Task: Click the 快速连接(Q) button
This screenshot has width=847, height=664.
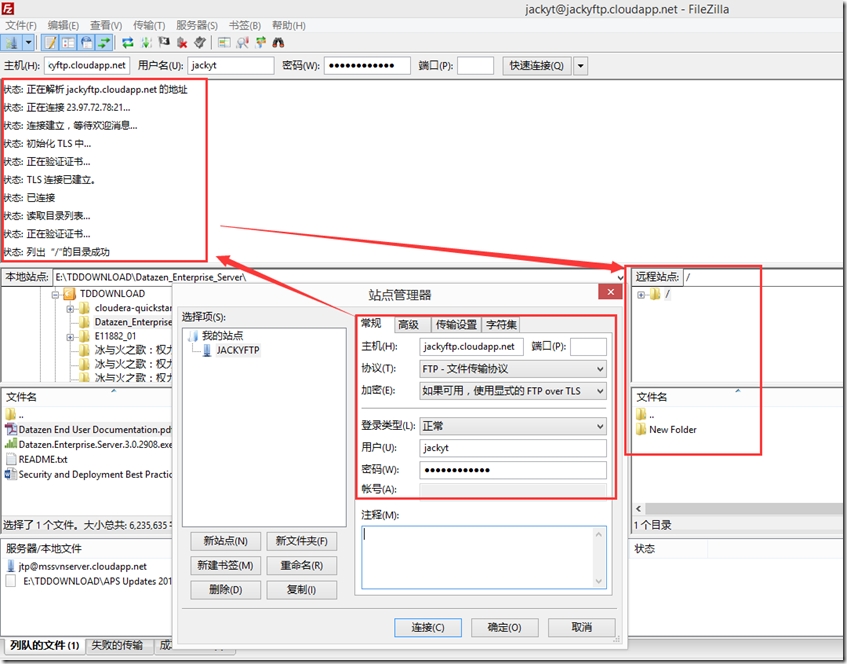Action: click(x=536, y=65)
